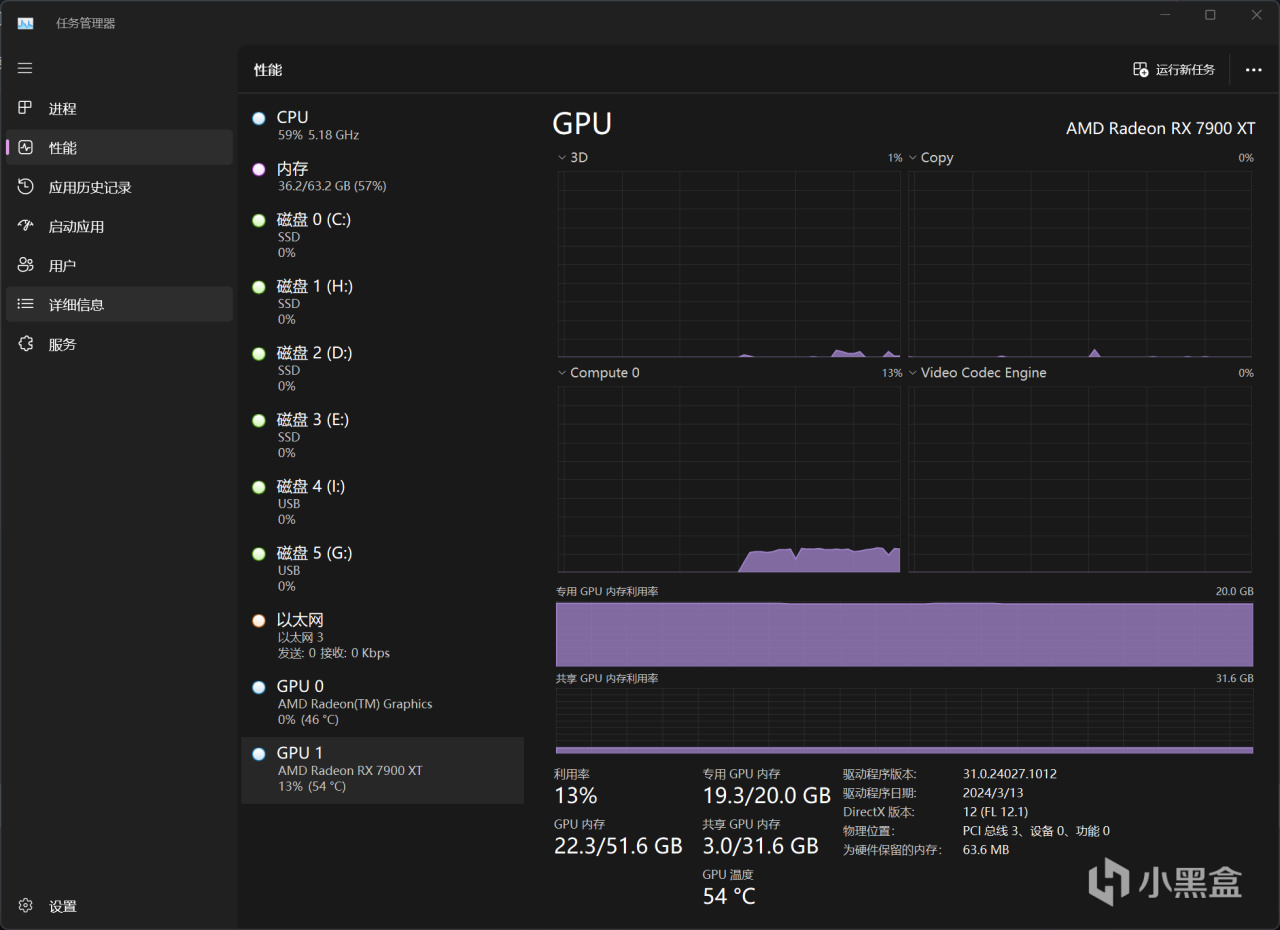The image size is (1280, 930).
Task: Click the 性能 page title
Action: tap(268, 70)
